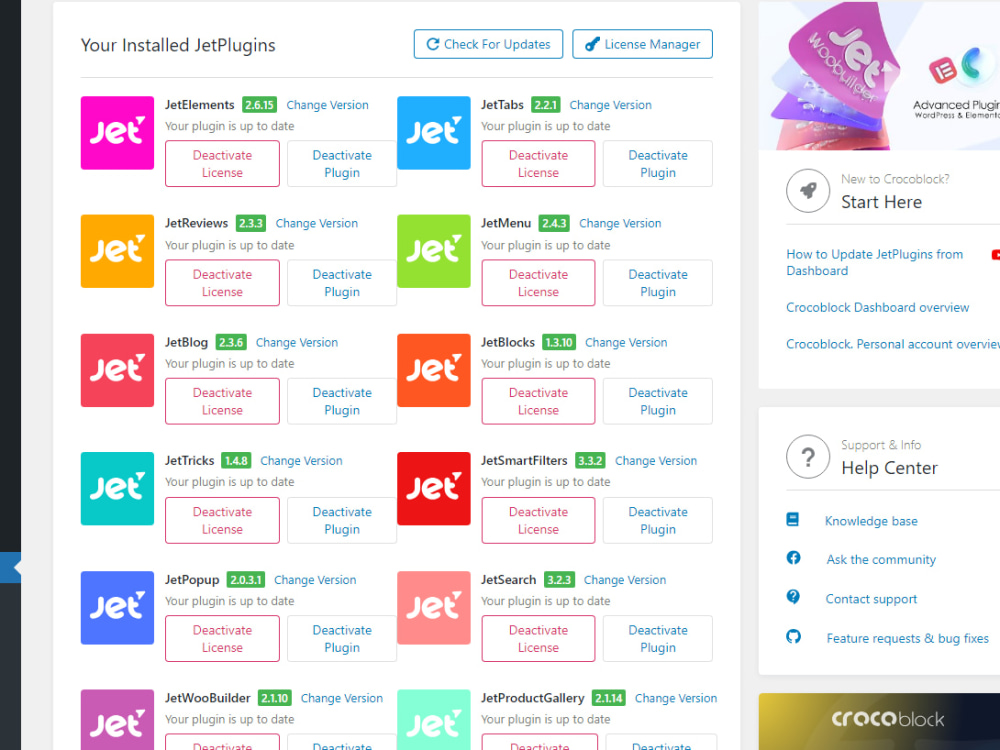The width and height of the screenshot is (1000, 750).
Task: Click the Help Center question mark icon
Action: [x=808, y=457]
